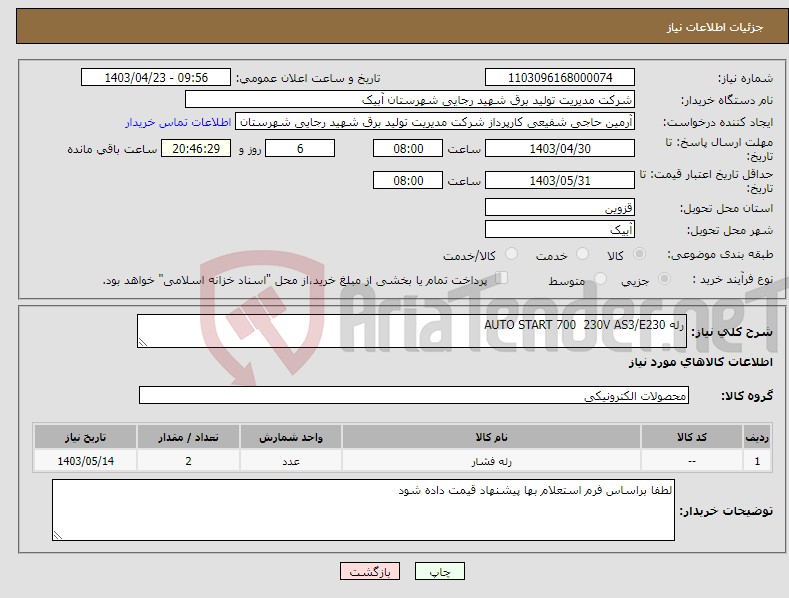The width and height of the screenshot is (789, 598).
Task: Click the بازگشت (back) button
Action: click(370, 571)
